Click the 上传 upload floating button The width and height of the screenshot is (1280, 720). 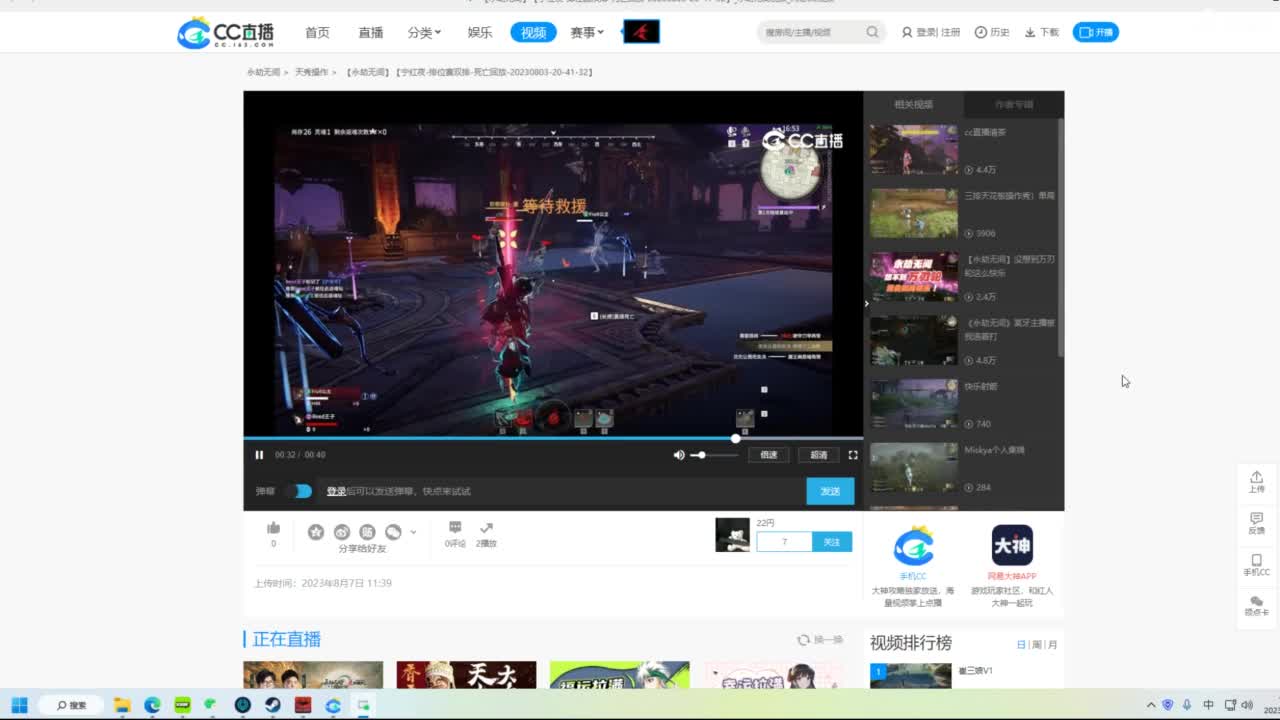(1256, 482)
